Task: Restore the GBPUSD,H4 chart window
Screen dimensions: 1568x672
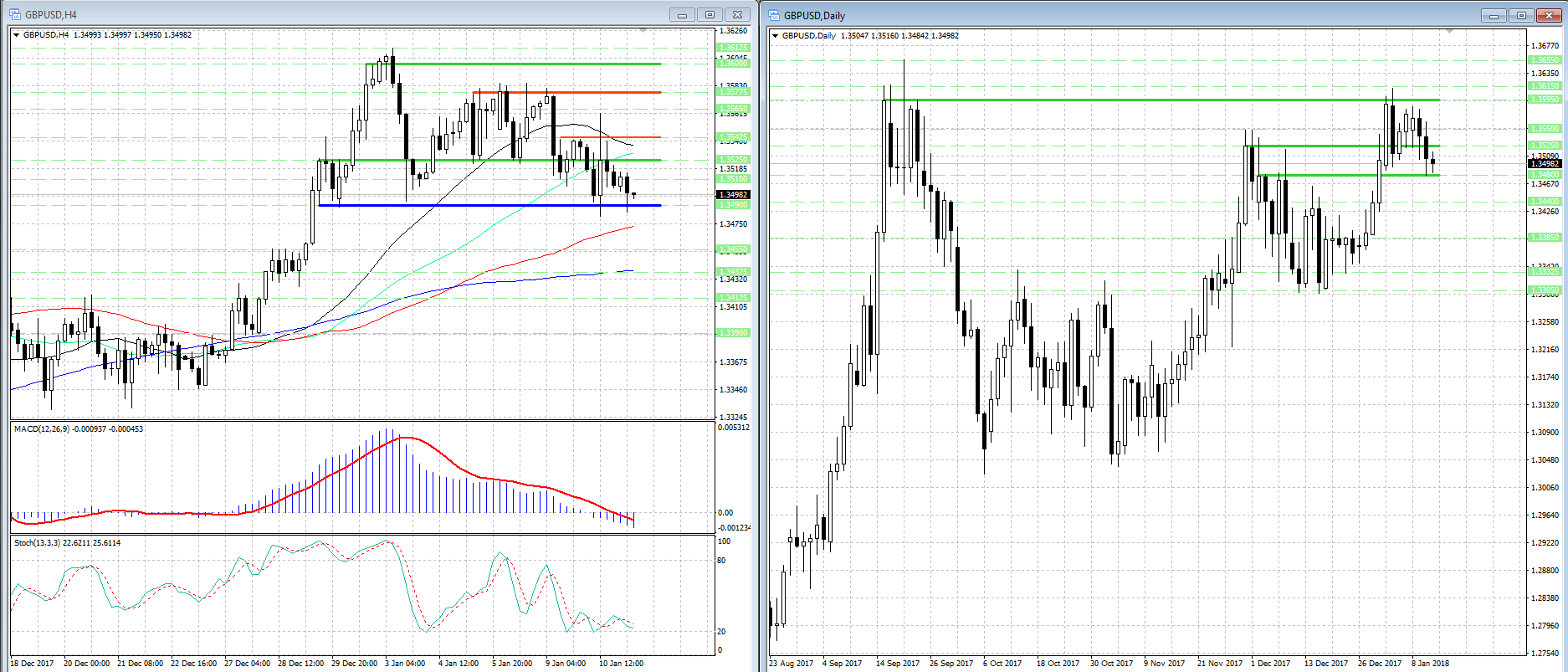Action: pos(710,14)
